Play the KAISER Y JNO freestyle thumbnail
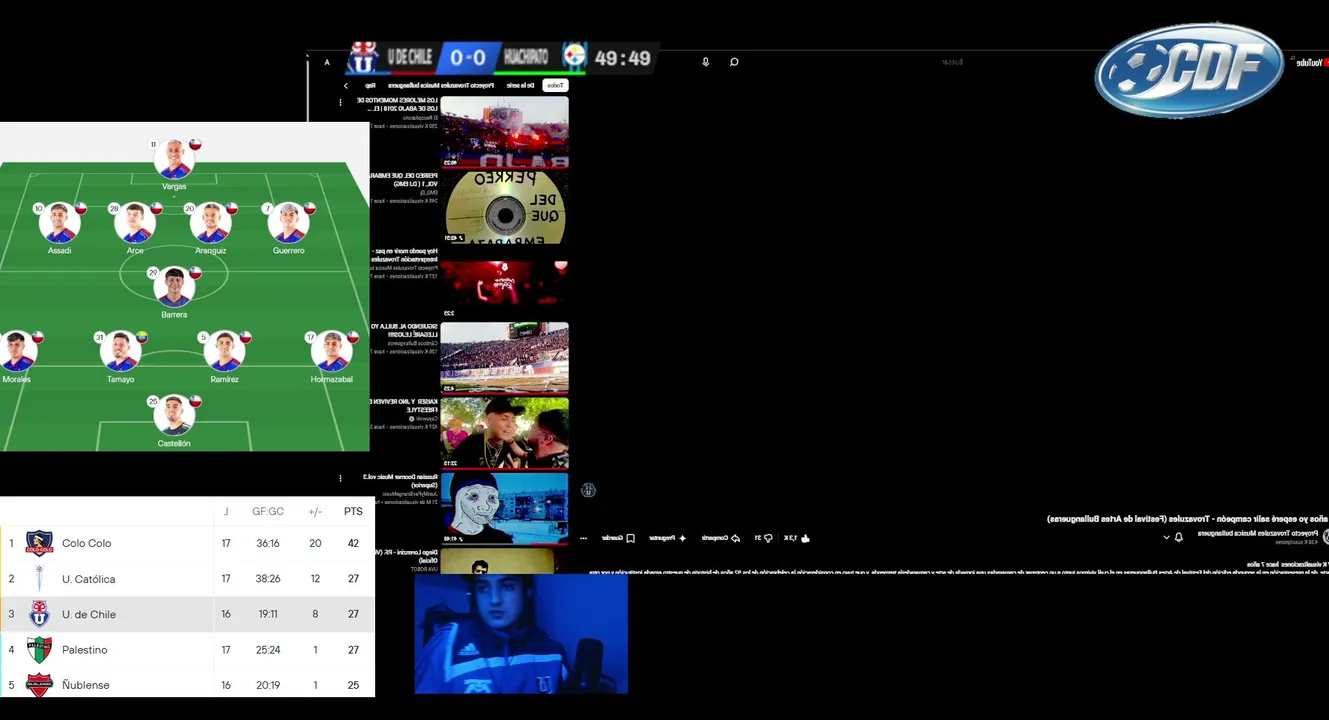The image size is (1329, 720). [x=505, y=433]
